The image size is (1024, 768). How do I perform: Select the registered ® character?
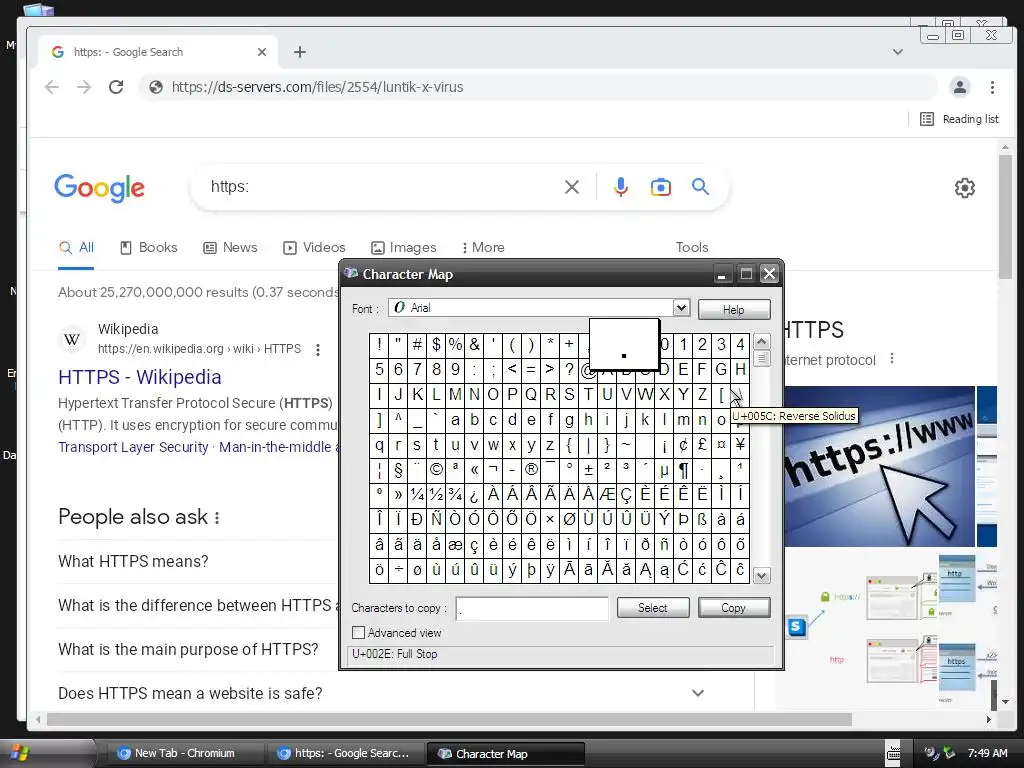pos(532,469)
